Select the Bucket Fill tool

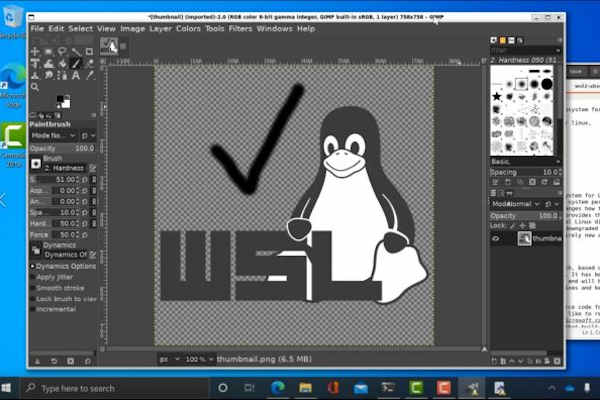[62, 64]
